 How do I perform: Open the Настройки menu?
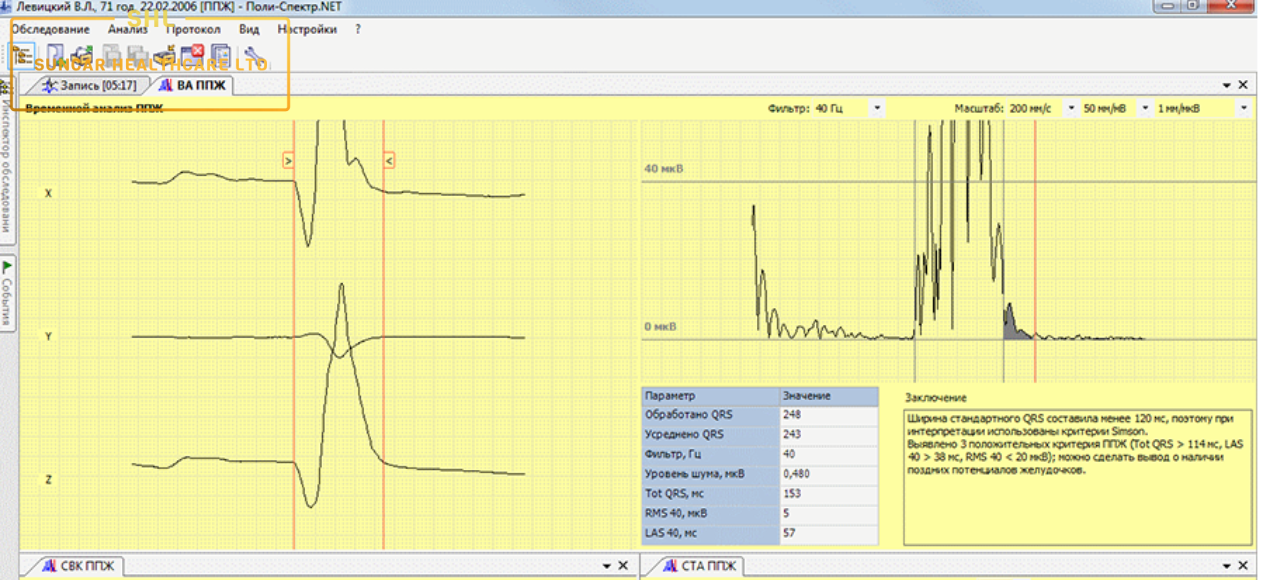pos(307,29)
